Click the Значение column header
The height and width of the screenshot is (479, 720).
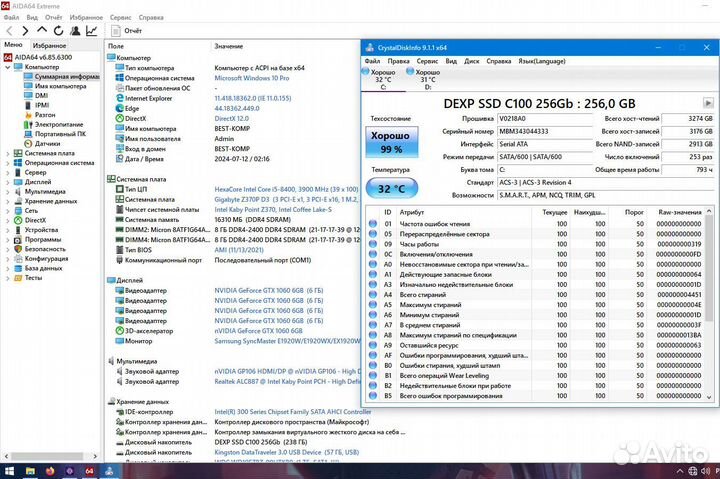pos(229,46)
